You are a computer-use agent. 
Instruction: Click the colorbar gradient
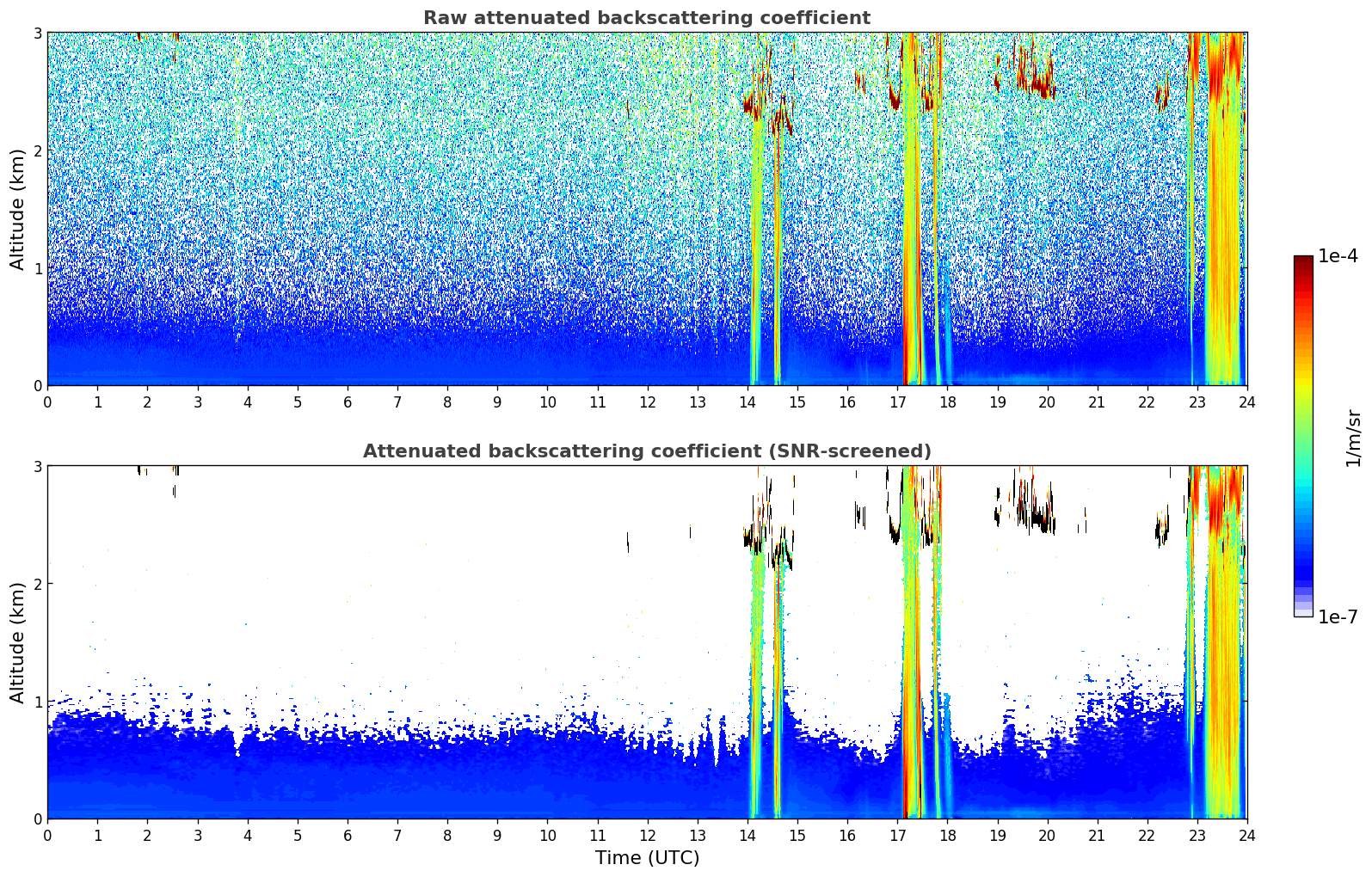tap(1303, 436)
